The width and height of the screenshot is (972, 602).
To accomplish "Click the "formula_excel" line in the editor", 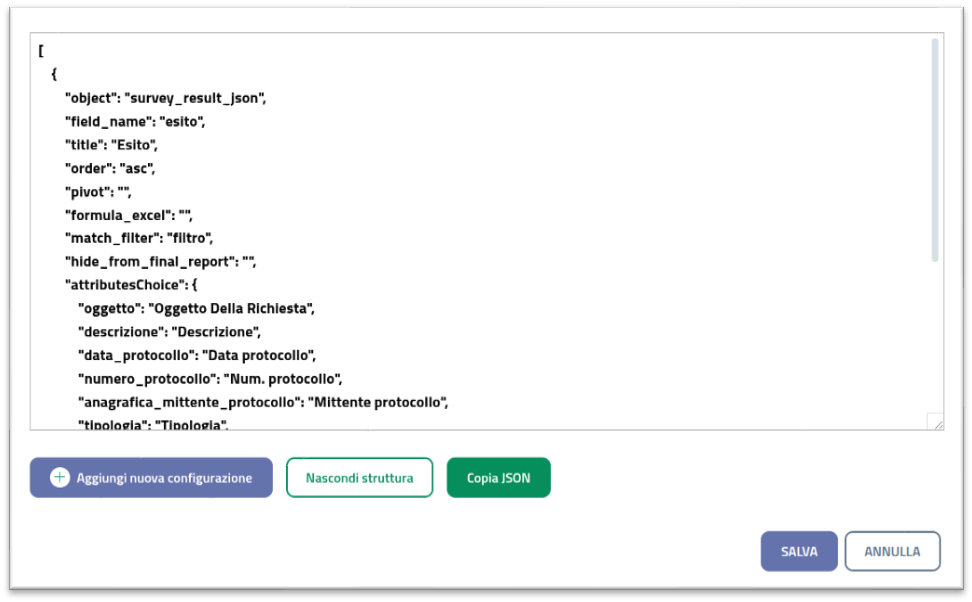I will [128, 215].
